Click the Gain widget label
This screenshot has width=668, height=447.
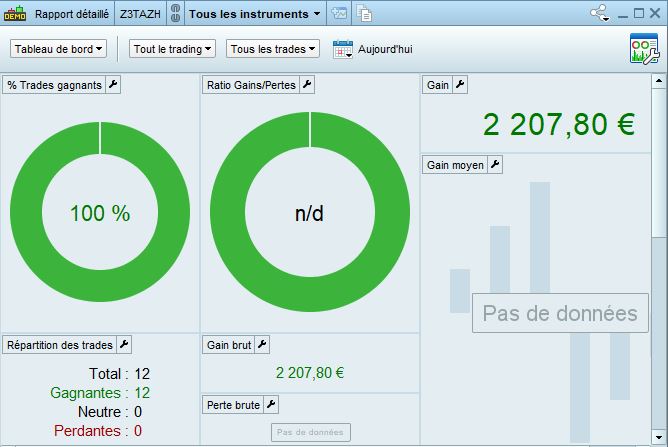click(438, 85)
